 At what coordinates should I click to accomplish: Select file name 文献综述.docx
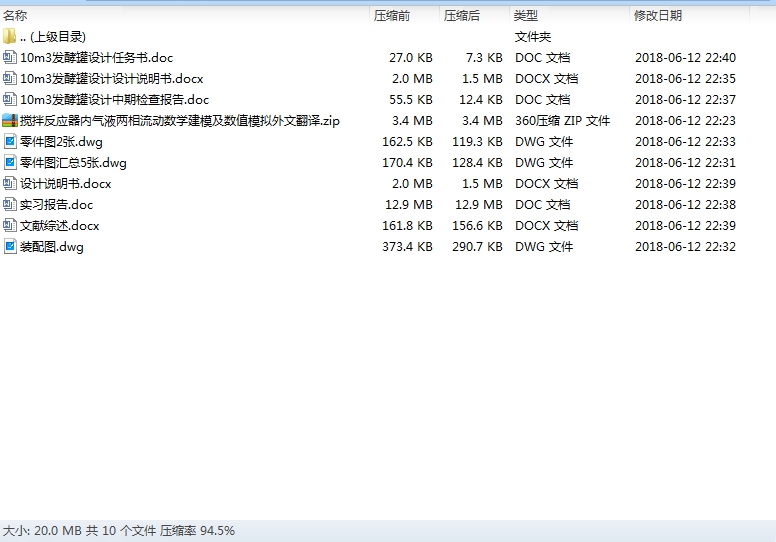59,226
